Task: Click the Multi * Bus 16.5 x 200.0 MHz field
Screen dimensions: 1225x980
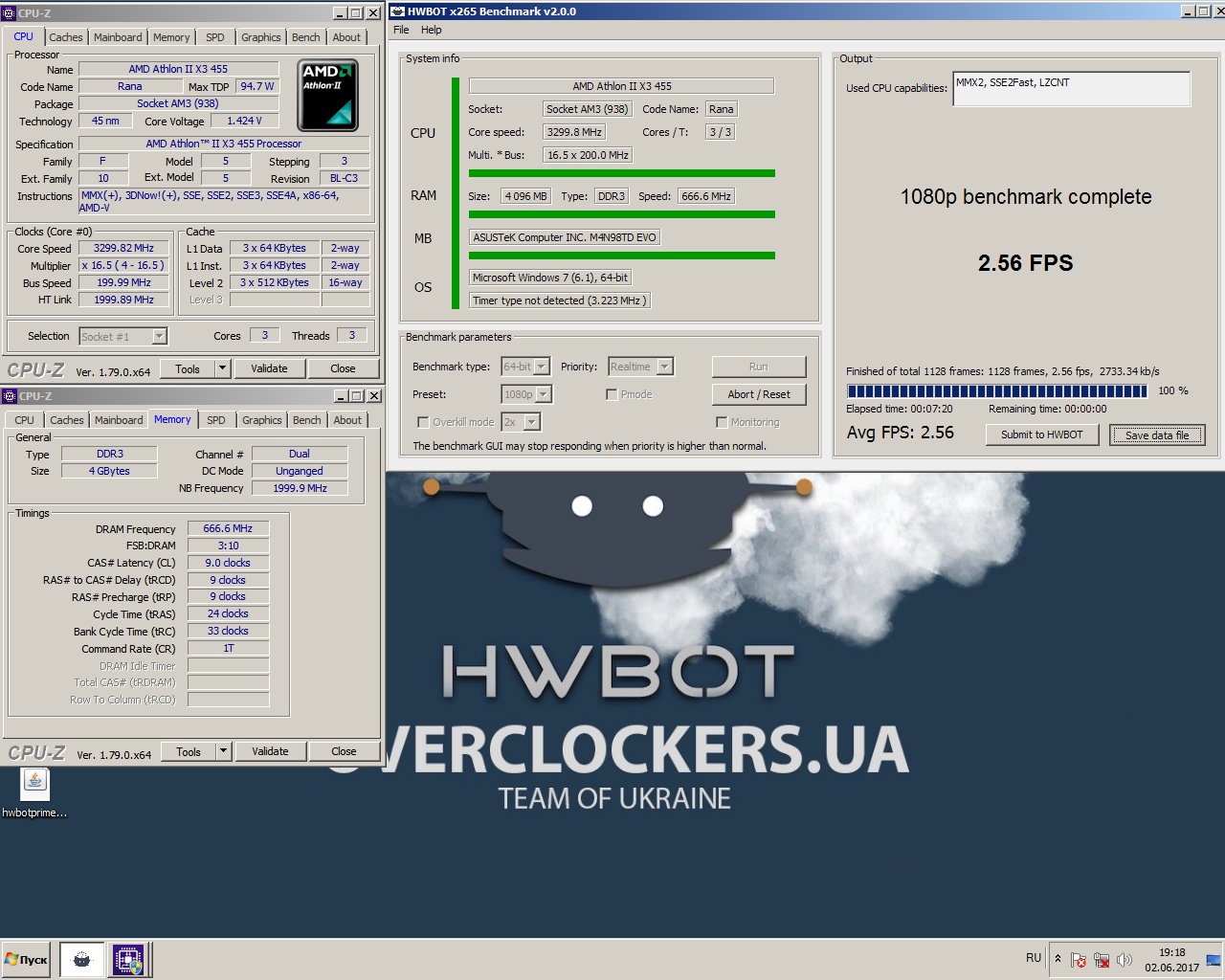Action: point(588,155)
